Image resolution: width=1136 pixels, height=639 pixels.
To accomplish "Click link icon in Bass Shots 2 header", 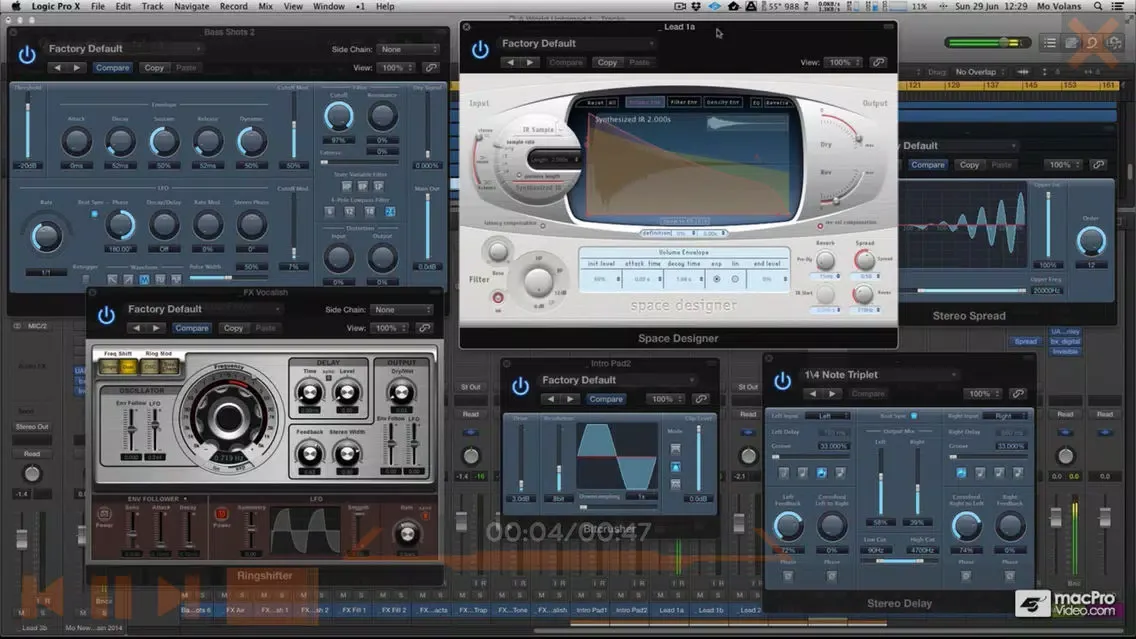I will (431, 67).
